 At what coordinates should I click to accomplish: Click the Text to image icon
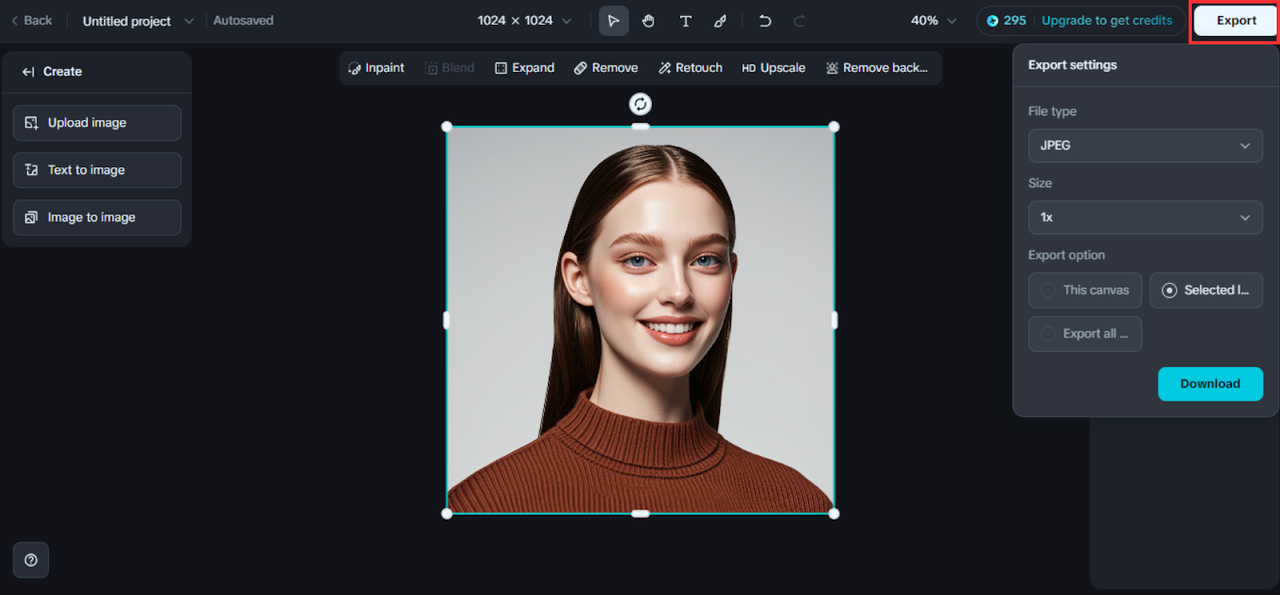[31, 170]
